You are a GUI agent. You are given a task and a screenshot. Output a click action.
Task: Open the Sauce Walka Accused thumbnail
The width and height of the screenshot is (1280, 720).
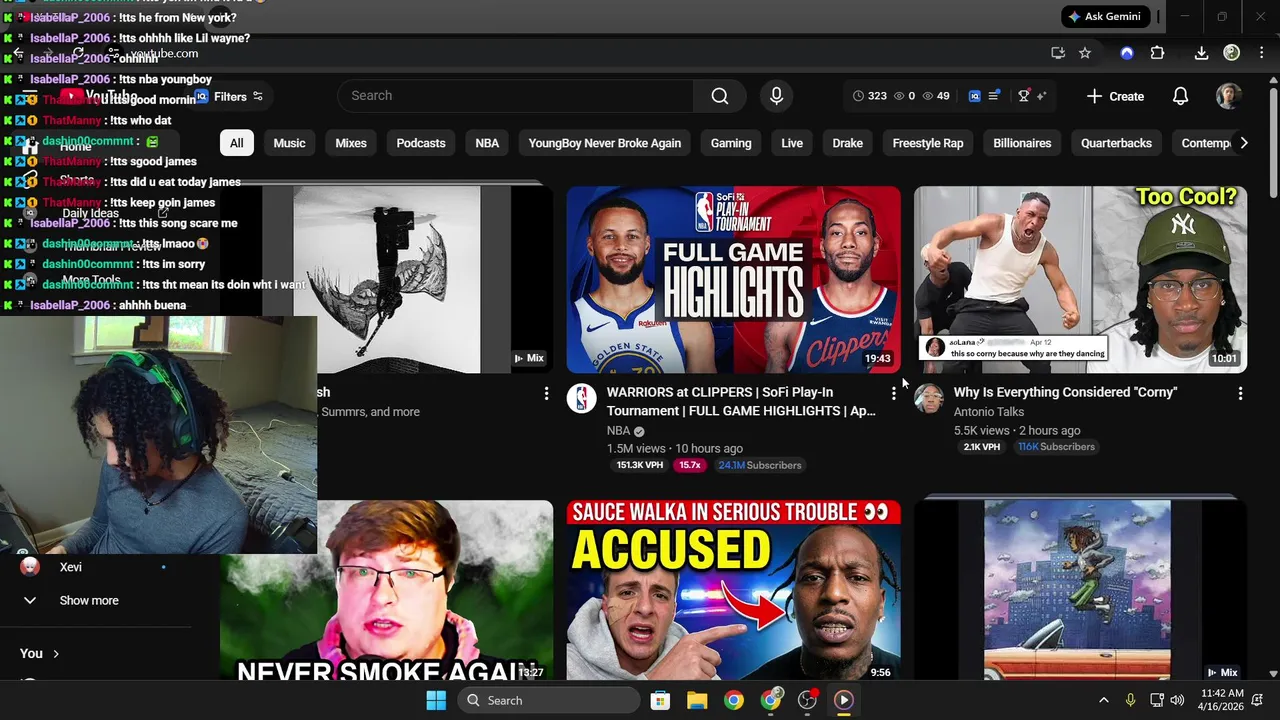tap(733, 591)
